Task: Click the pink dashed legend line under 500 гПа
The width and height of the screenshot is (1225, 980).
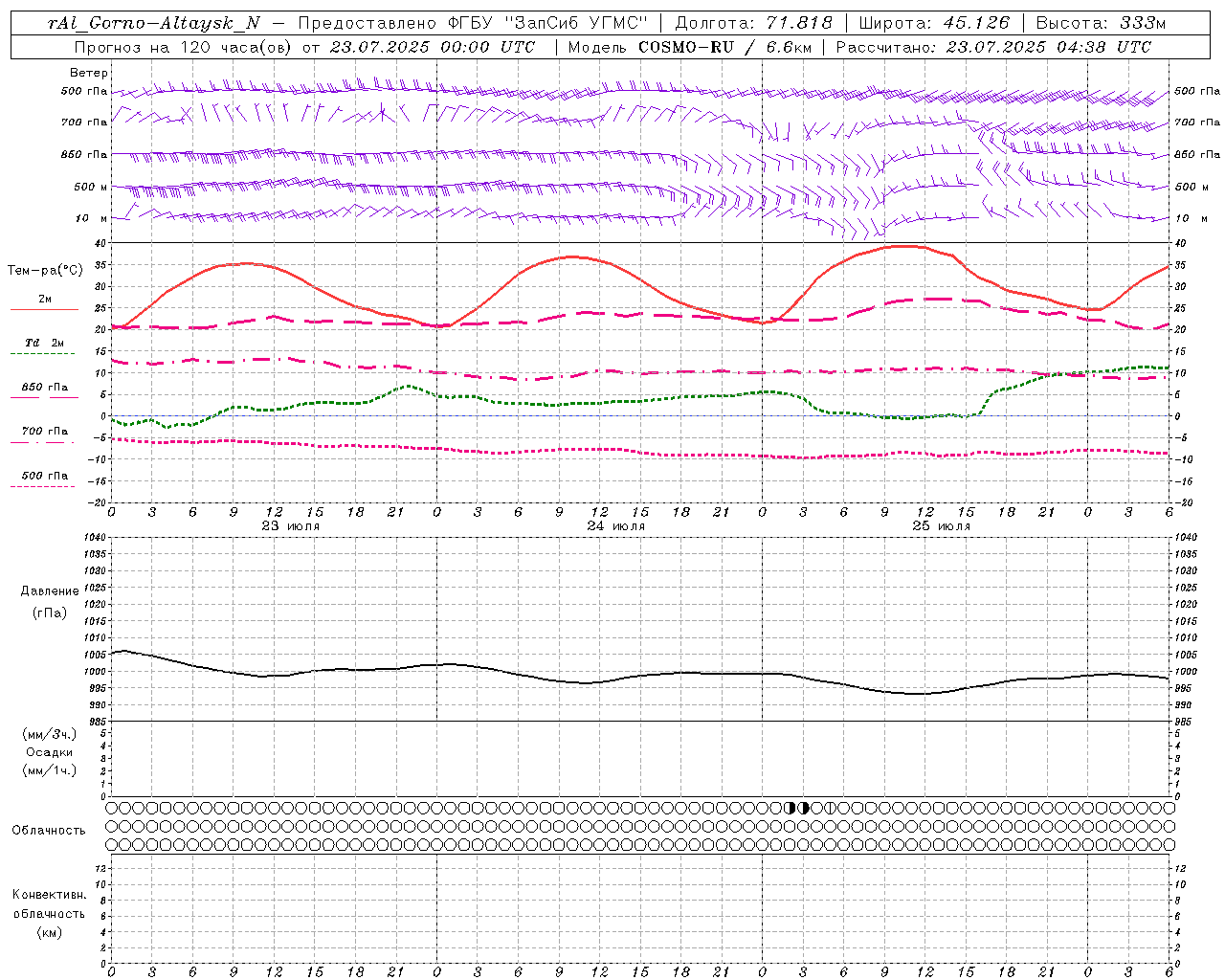Action: click(42, 487)
